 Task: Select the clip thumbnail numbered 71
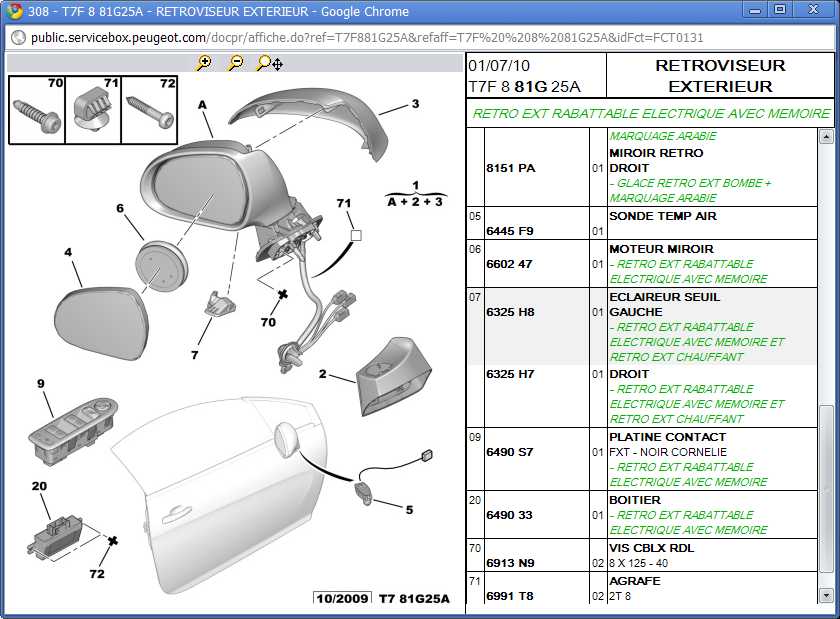click(x=93, y=110)
